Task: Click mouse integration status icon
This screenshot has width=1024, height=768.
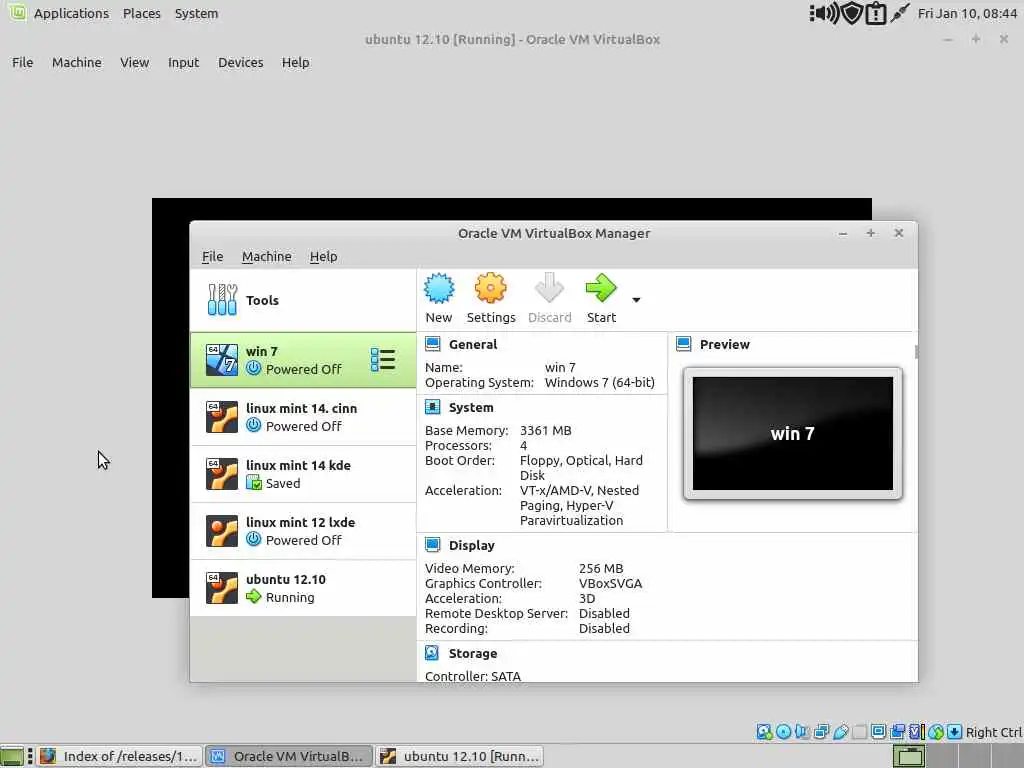Action: coord(936,732)
